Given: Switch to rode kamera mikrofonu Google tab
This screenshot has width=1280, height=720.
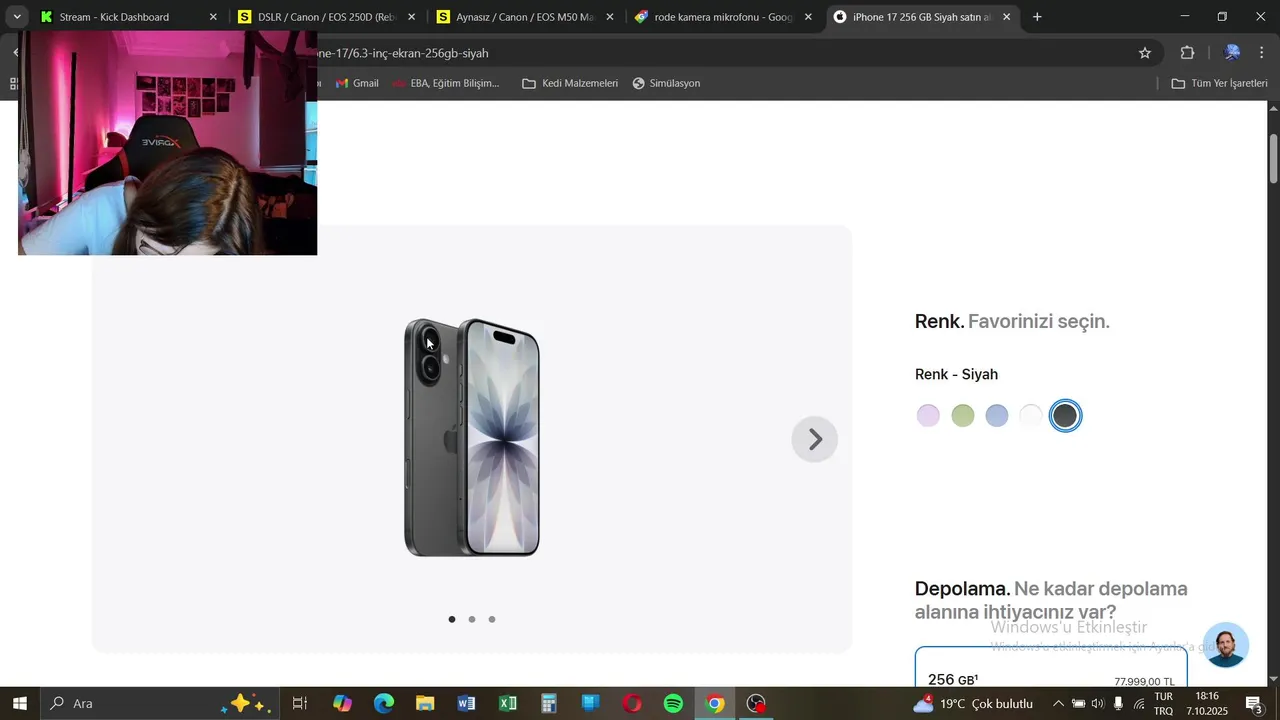Looking at the screenshot, I should click(722, 17).
